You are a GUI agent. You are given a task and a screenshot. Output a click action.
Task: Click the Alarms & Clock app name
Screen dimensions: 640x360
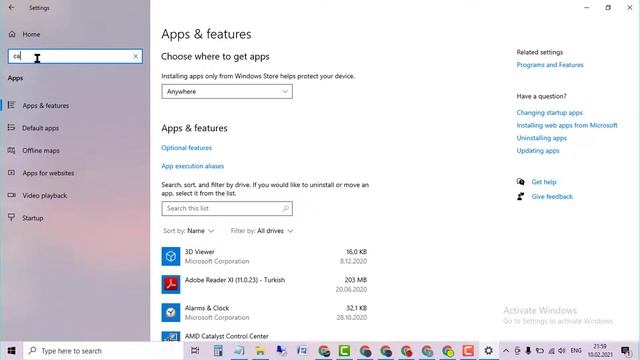207,308
